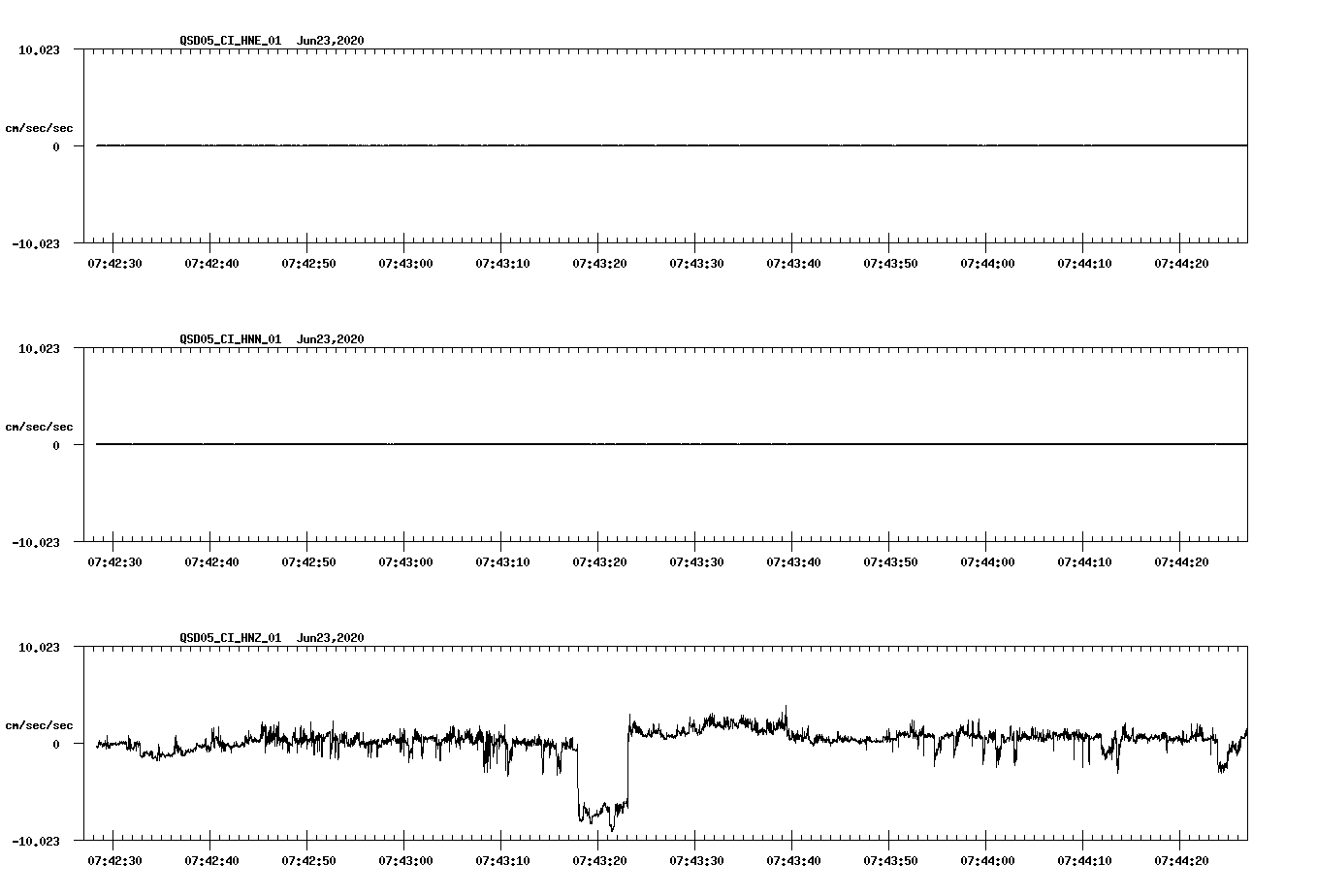Click the -10.023 lower limit of the HNZ plot
Screen dimensions: 1317x896
tap(36, 841)
